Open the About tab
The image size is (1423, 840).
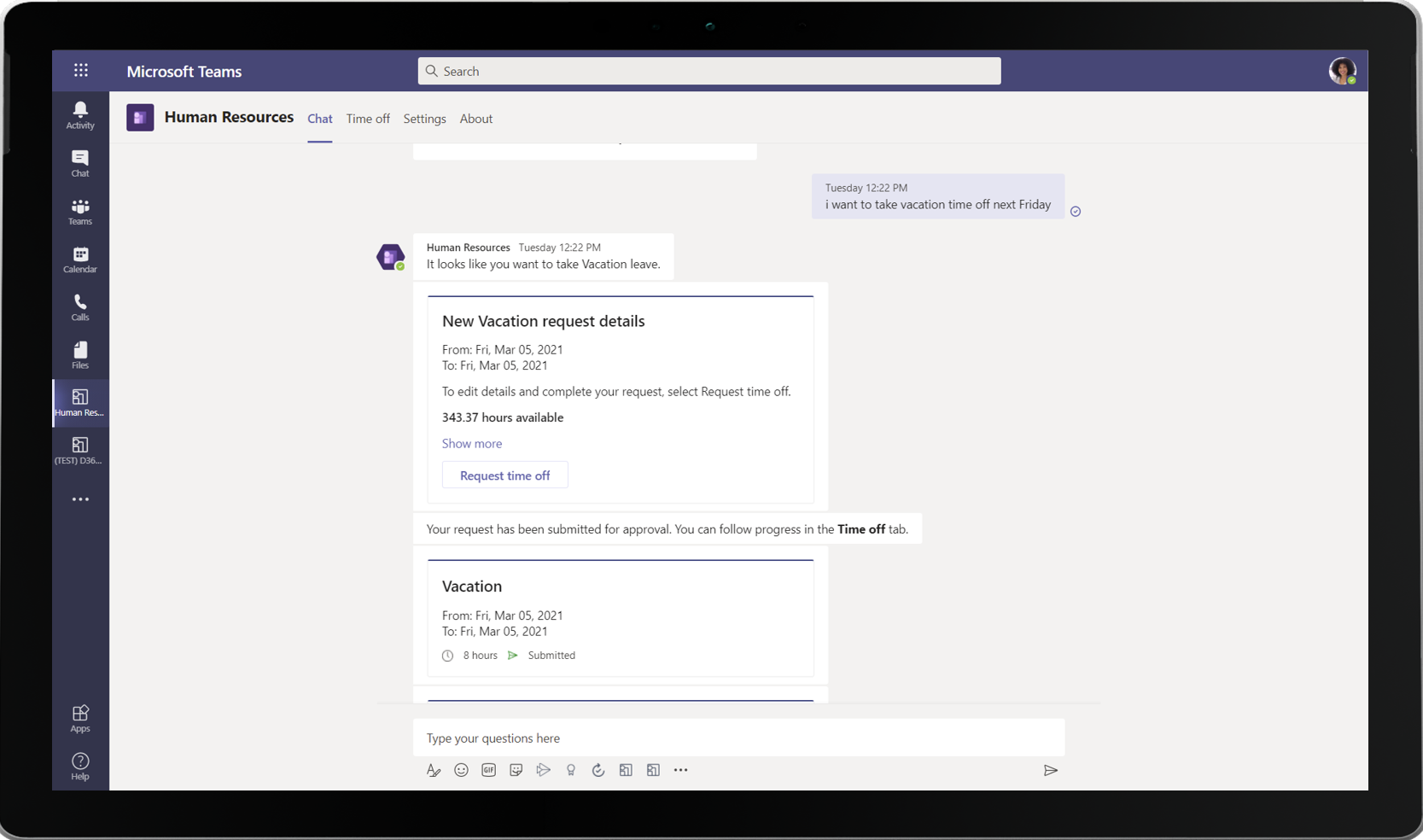point(476,119)
